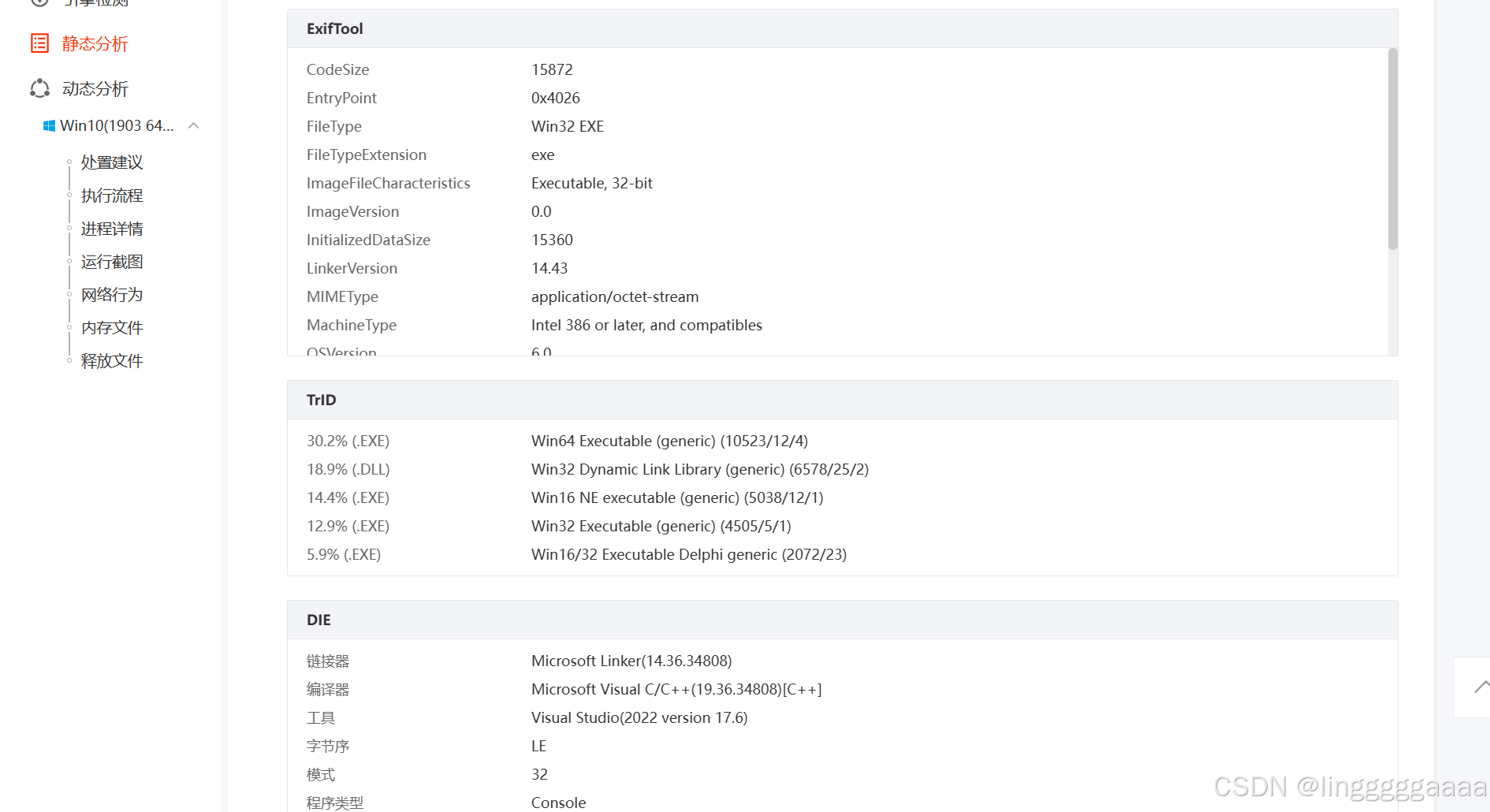Select 'Win16/32 Executable Delphi generic' entry
1490x812 pixels.
coord(689,554)
